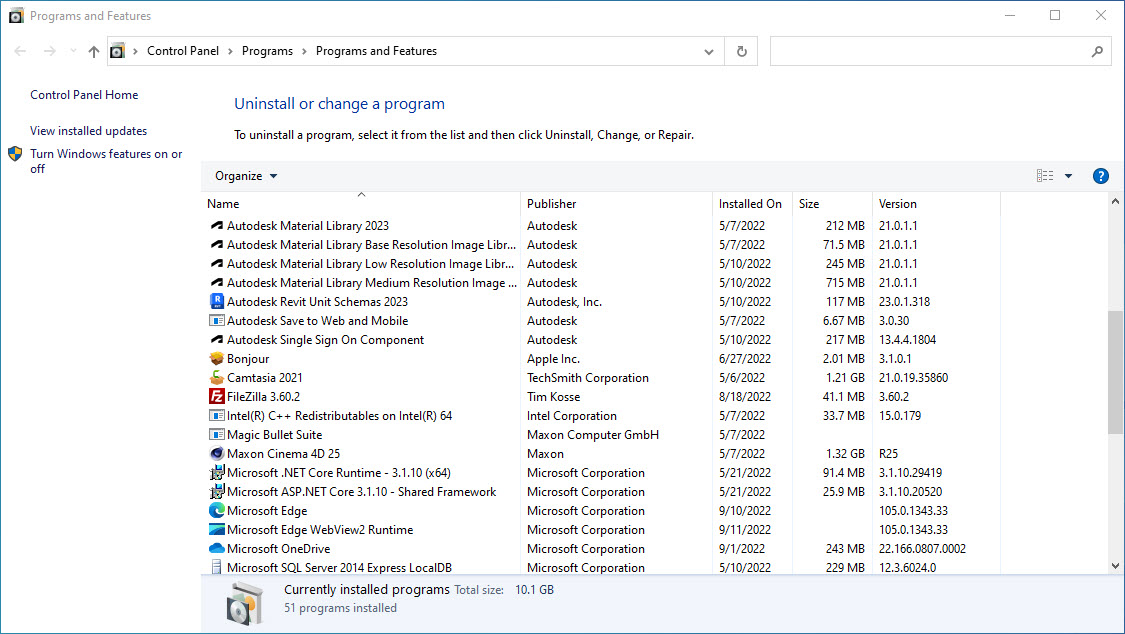
Task: Expand the chevron after Programs in the breadcrumb
Action: click(x=304, y=51)
